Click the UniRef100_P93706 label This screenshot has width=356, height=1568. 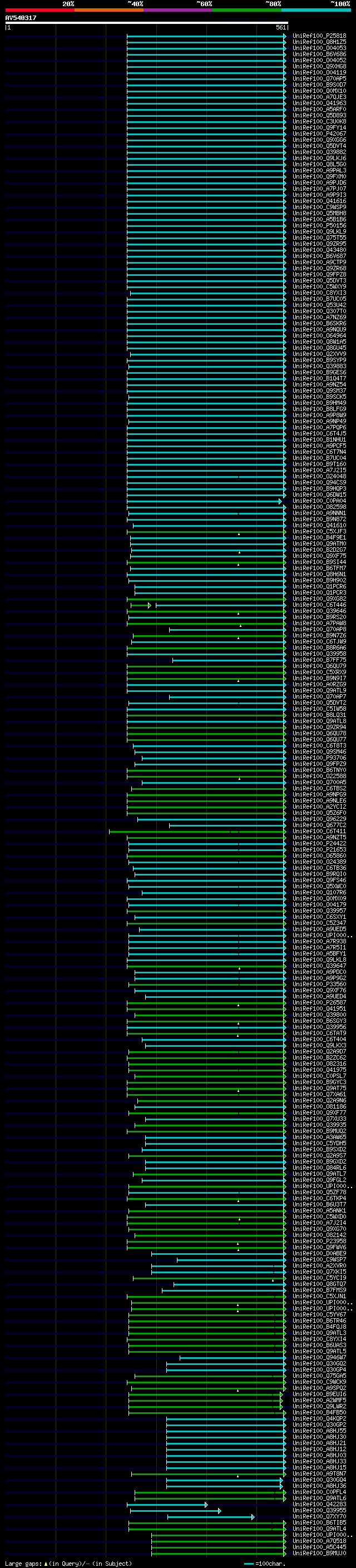319,758
